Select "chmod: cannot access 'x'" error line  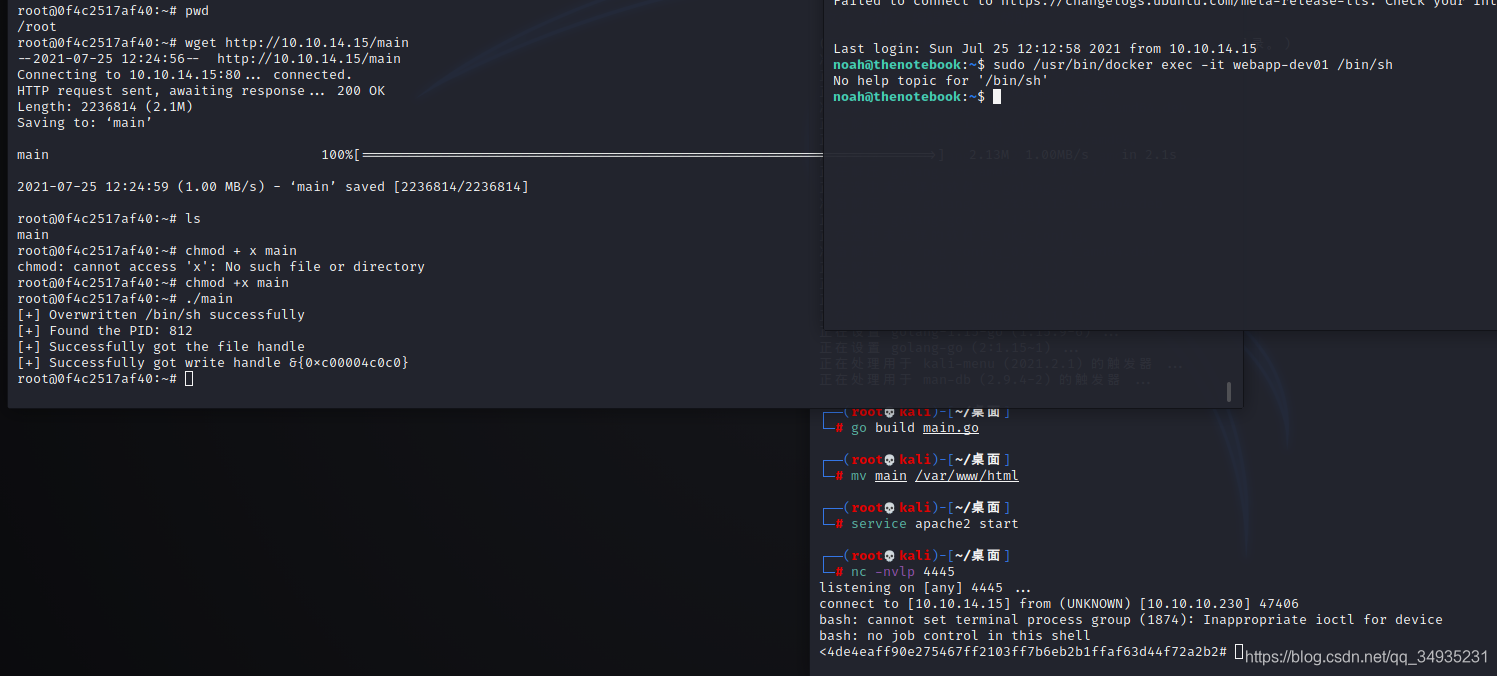(x=221, y=266)
